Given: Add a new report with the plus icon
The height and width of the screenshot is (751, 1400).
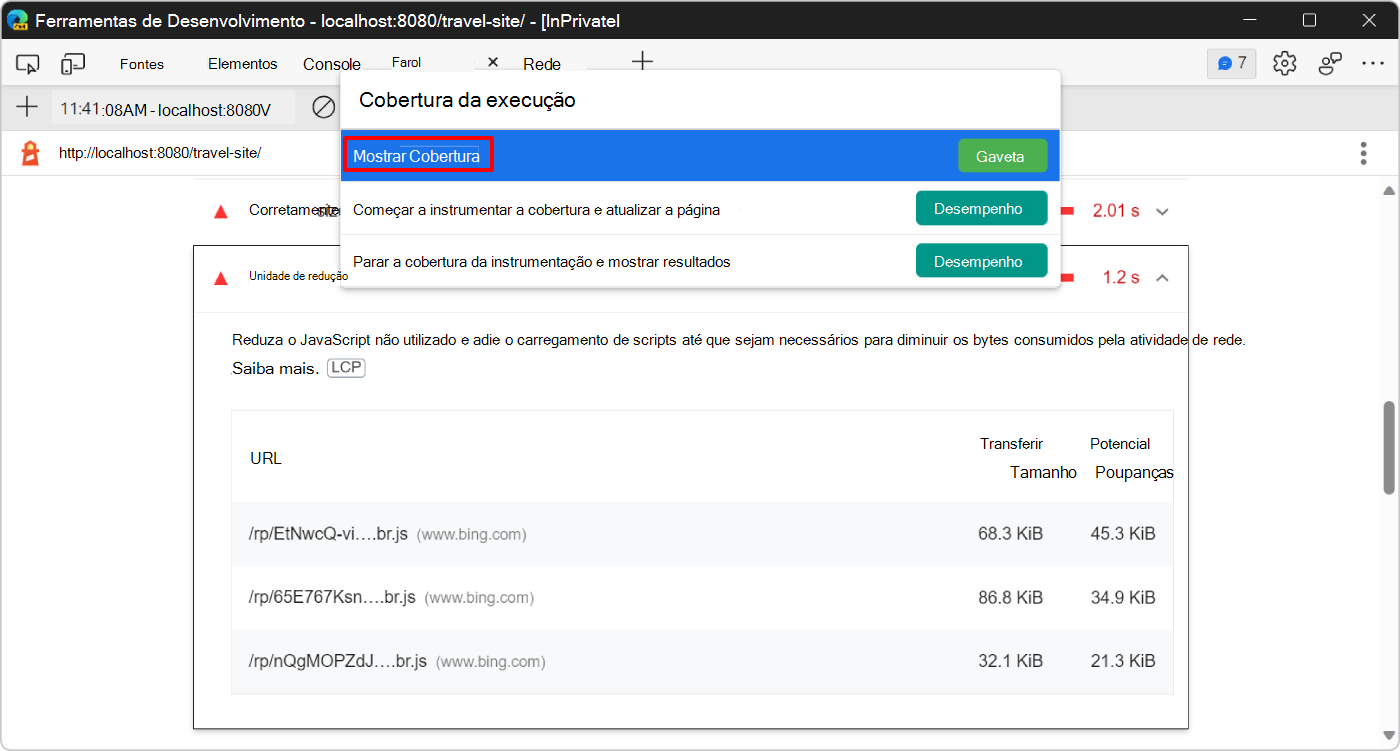Looking at the screenshot, I should click(27, 107).
